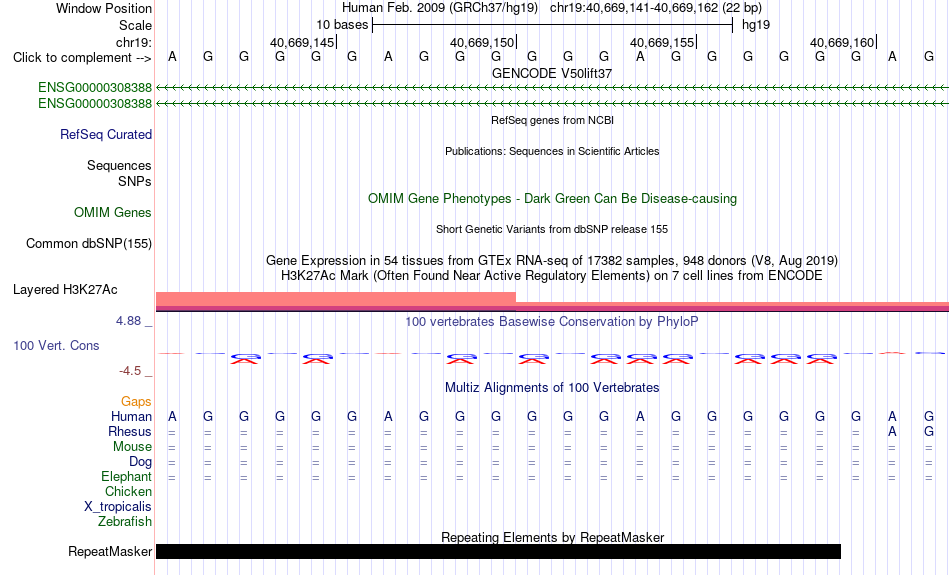Image resolution: width=950 pixels, height=575 pixels.
Task: Click the Layered H3K27Ac track label
Action: tap(65, 290)
